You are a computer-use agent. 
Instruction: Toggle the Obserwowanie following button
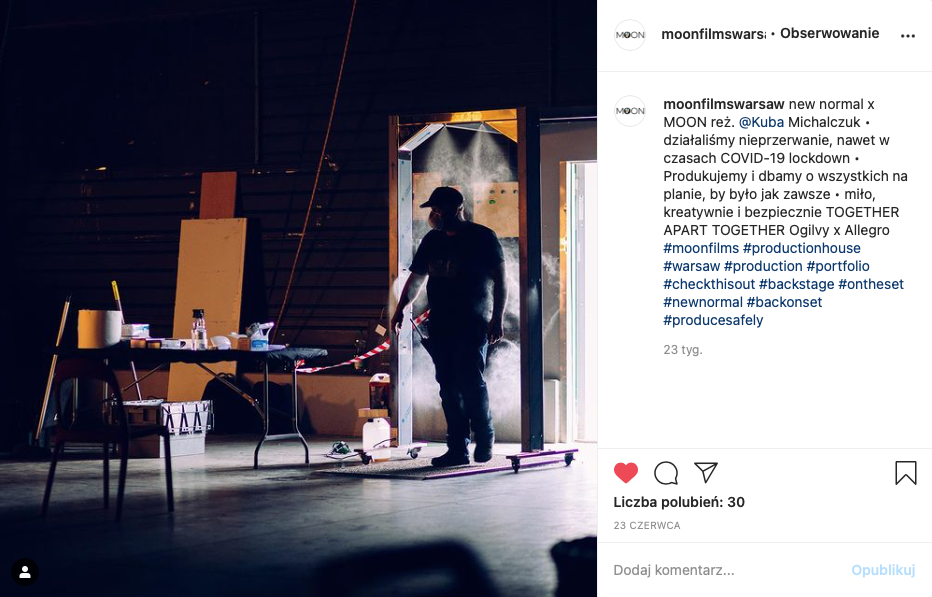point(829,33)
